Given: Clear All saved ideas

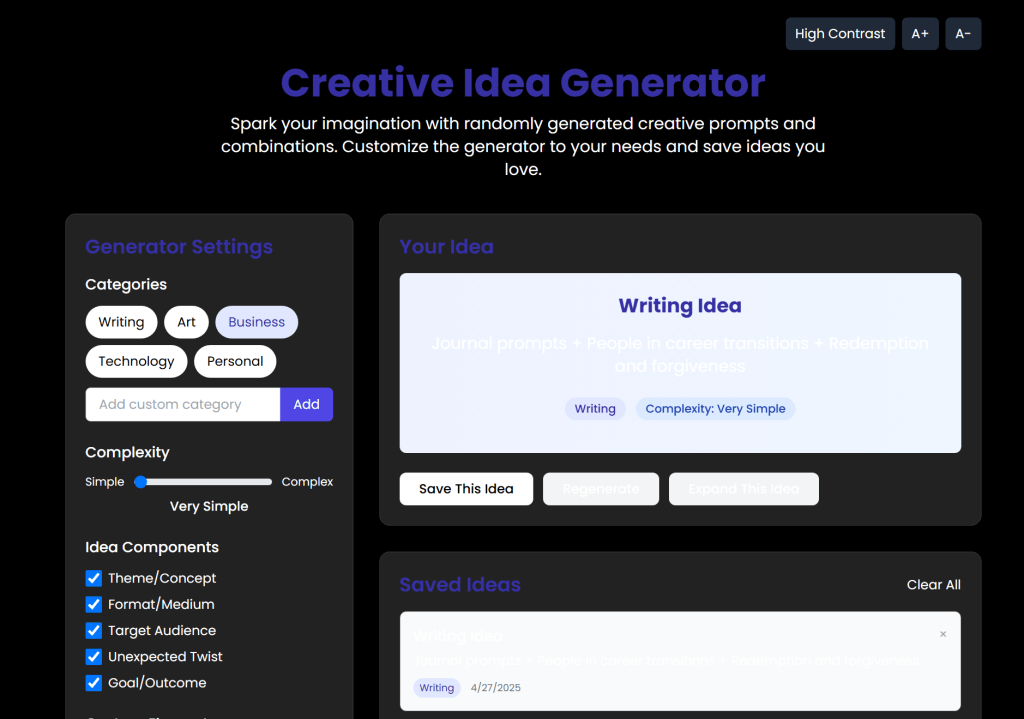Looking at the screenshot, I should (933, 585).
